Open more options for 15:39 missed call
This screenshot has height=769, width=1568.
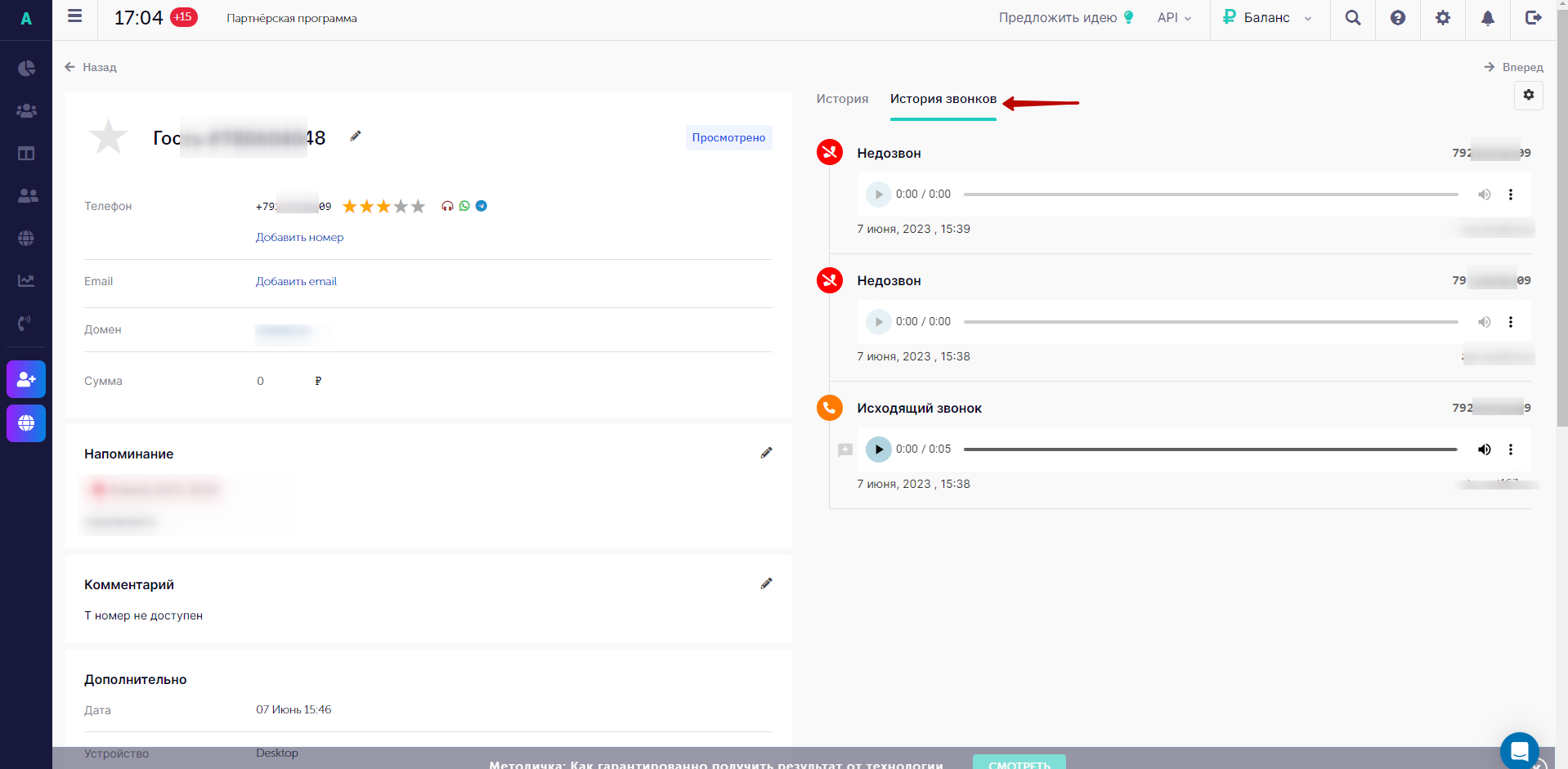[x=1511, y=194]
